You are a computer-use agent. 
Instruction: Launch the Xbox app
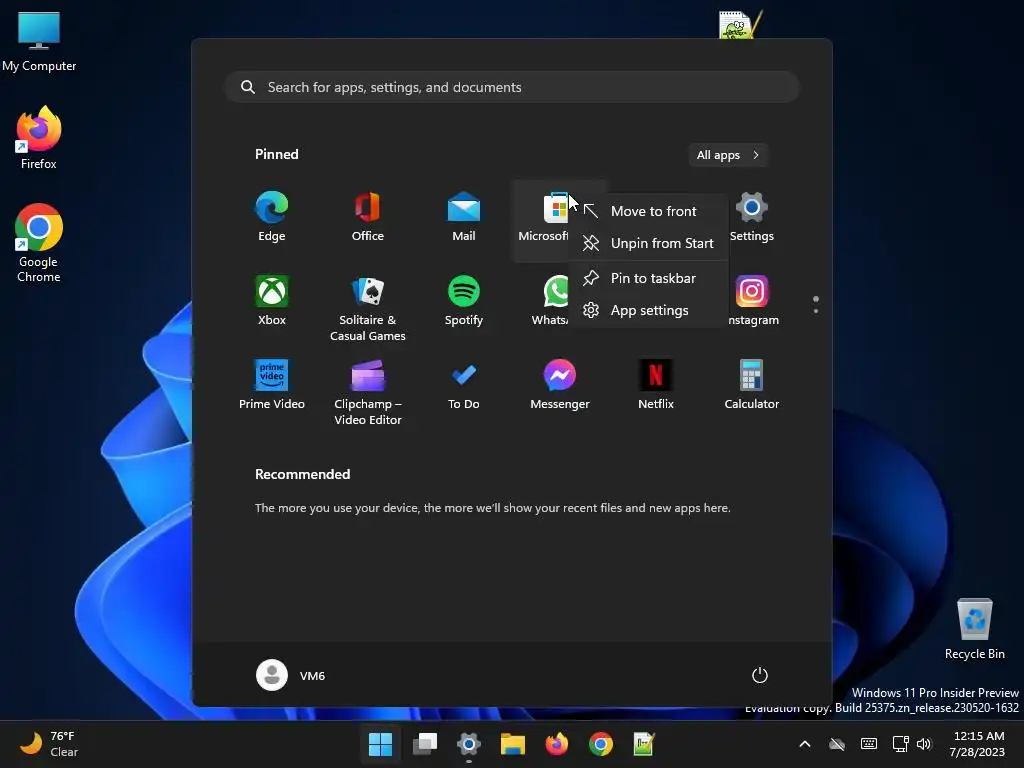coord(272,301)
